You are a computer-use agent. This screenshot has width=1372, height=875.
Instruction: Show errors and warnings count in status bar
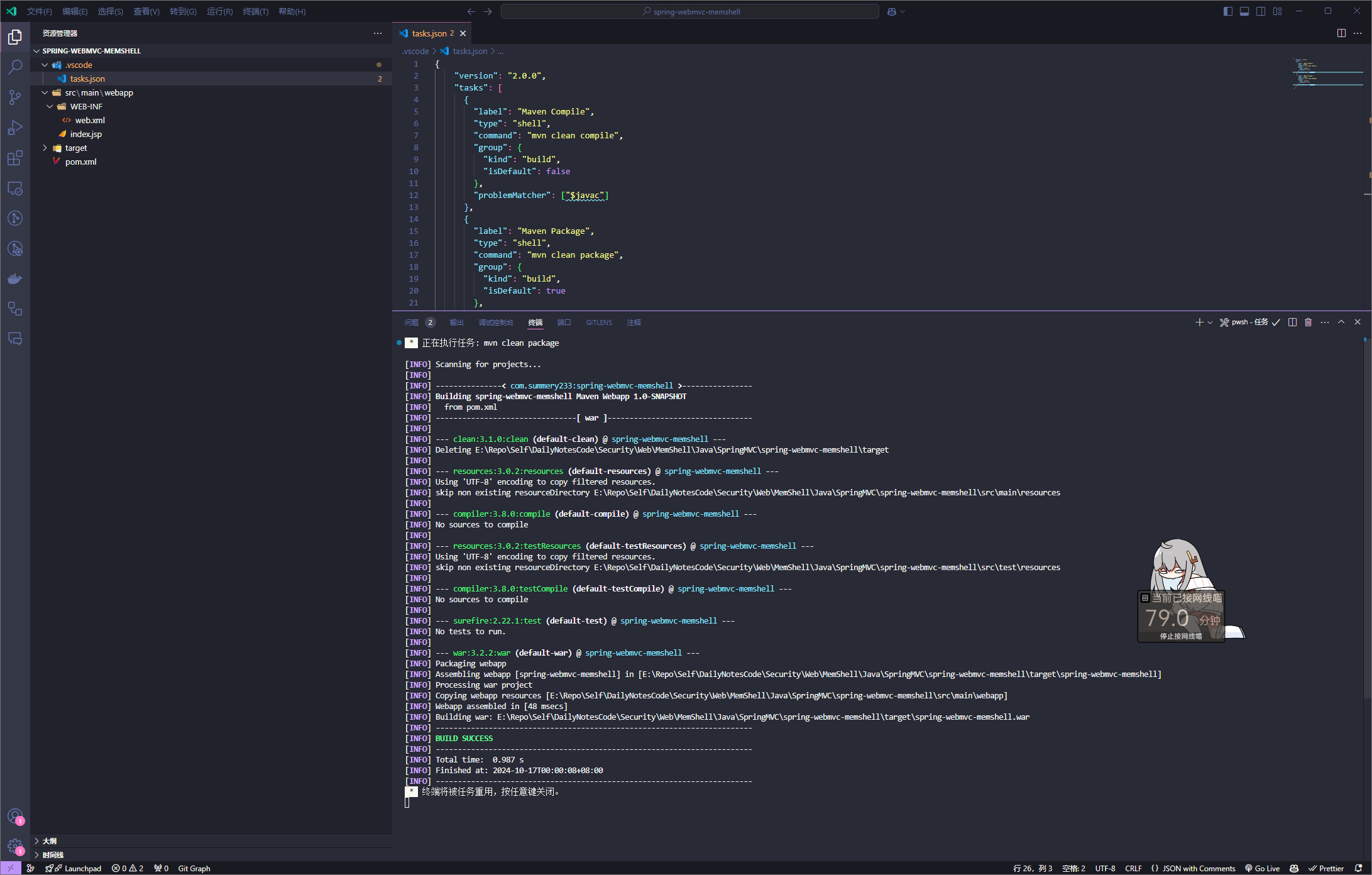pos(128,868)
